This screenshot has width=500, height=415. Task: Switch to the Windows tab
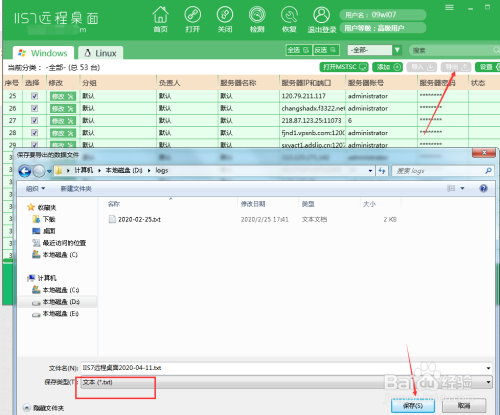click(x=43, y=53)
